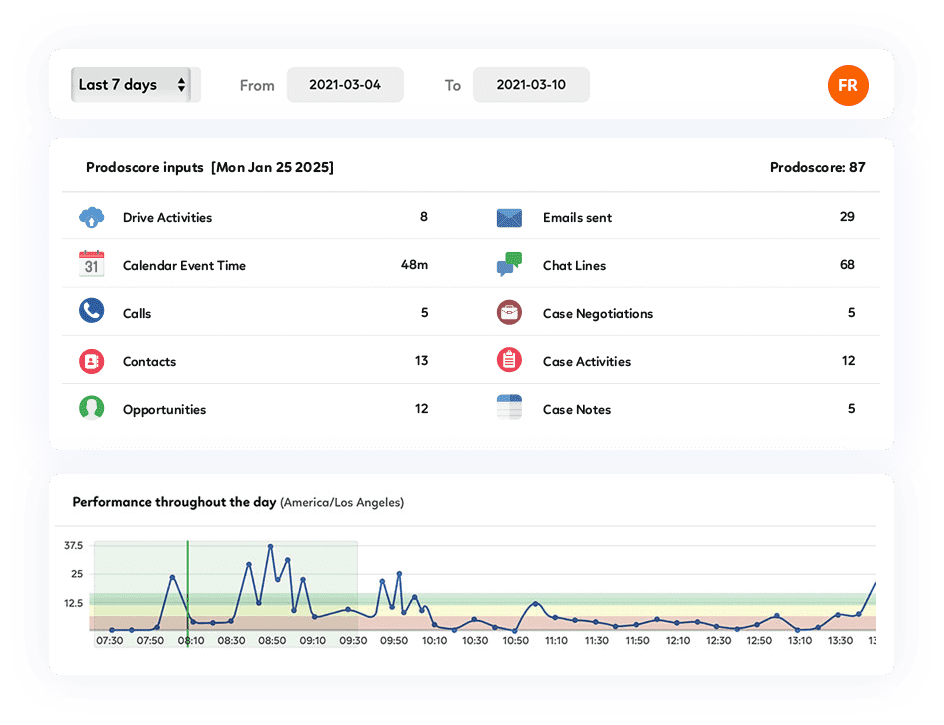Open the Last 7 days dropdown

click(134, 85)
